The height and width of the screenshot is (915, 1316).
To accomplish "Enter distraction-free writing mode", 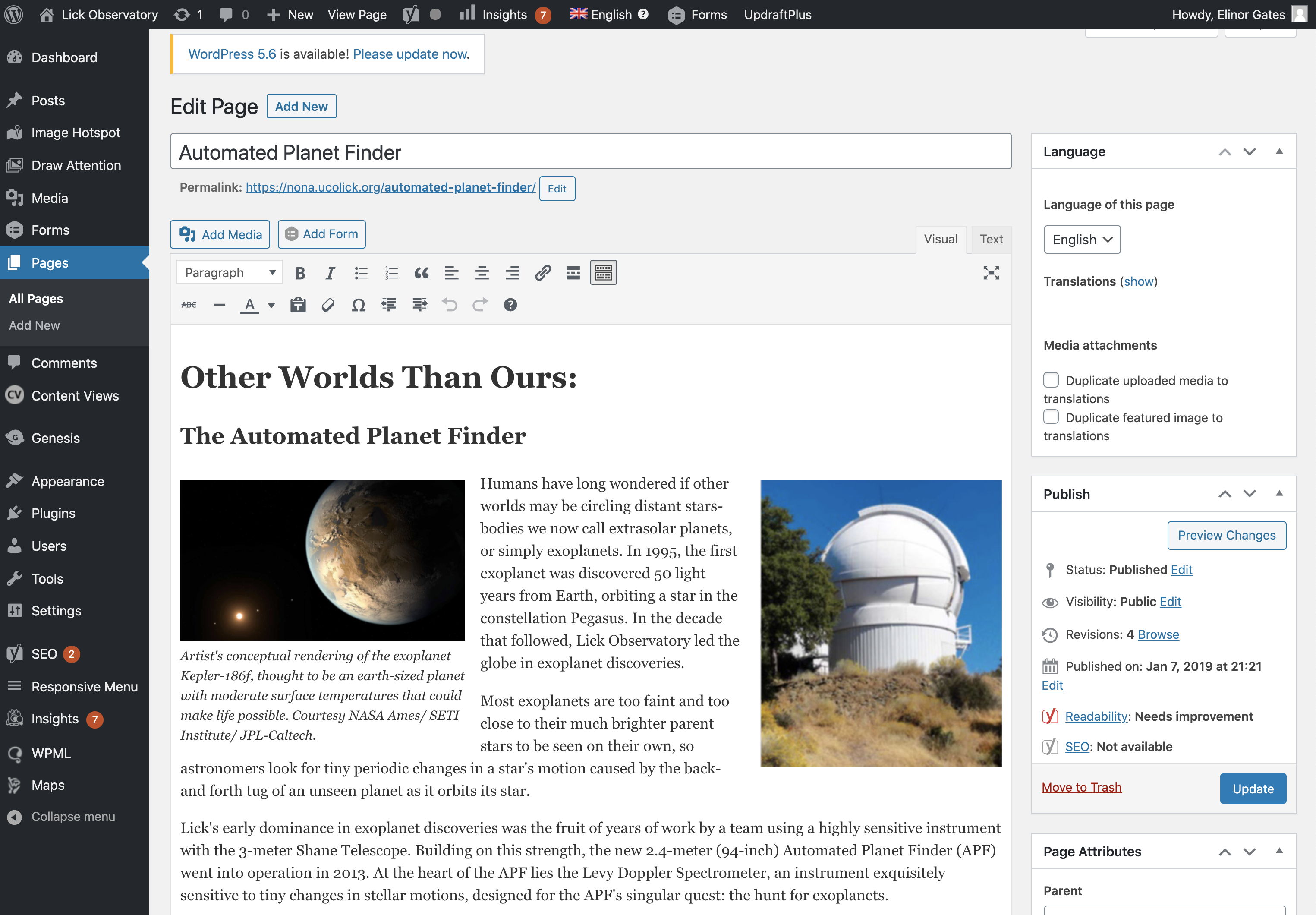I will [x=991, y=273].
